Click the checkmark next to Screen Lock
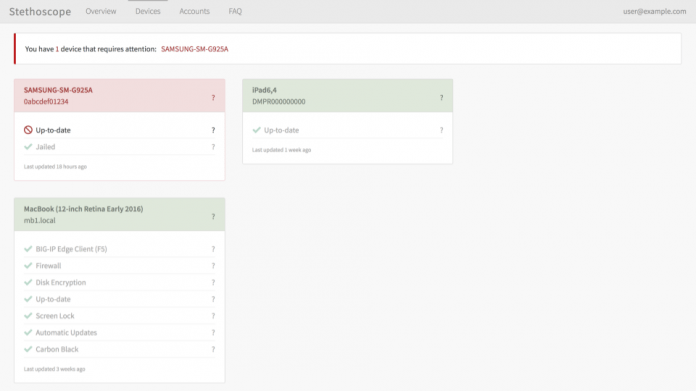The width and height of the screenshot is (696, 391). (28, 316)
